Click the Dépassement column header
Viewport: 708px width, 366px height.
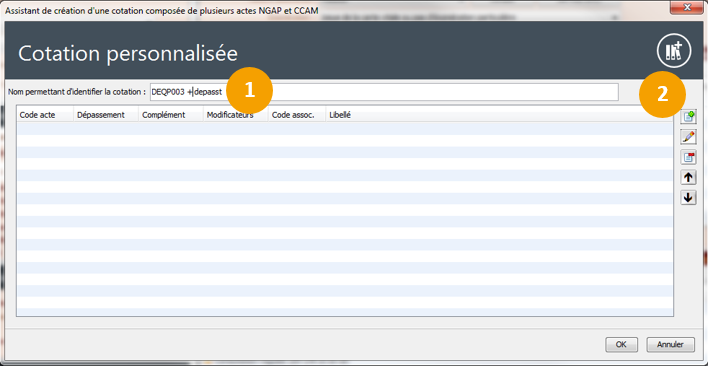[106, 115]
